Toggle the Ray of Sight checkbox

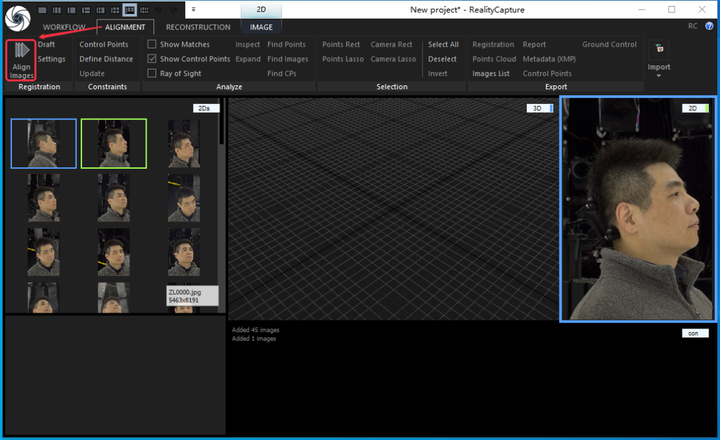tap(152, 73)
